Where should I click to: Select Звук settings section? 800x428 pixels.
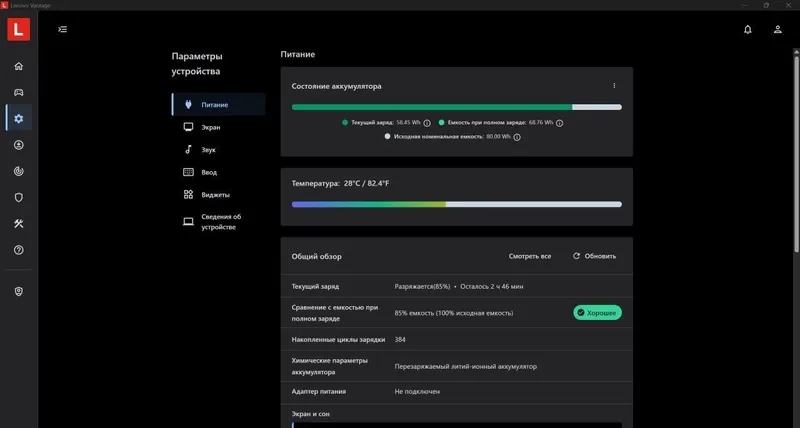(219, 149)
